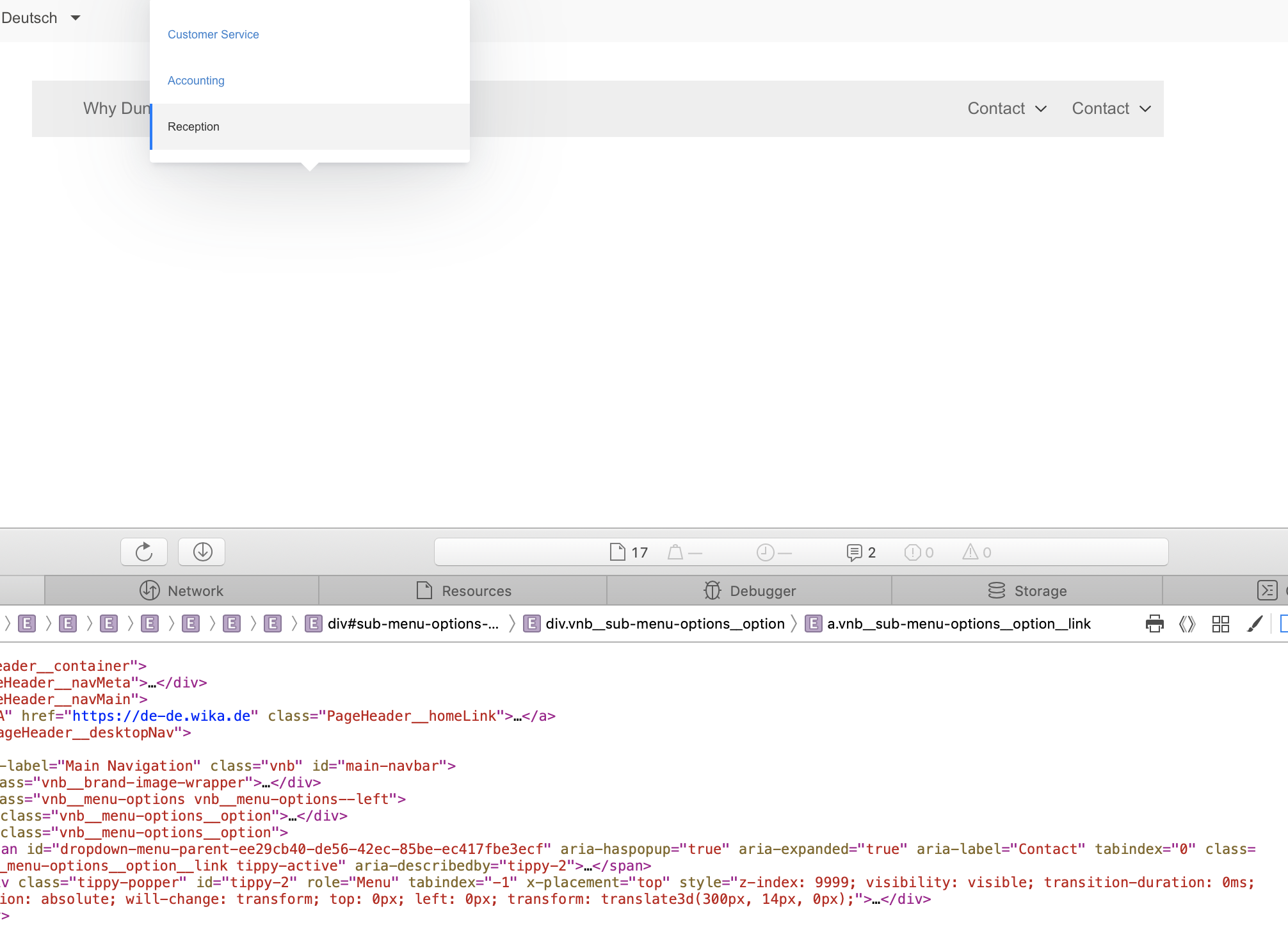Select the vnb__menu-options--left DOM line
Screen dimensions: 1288x941
tap(203, 799)
